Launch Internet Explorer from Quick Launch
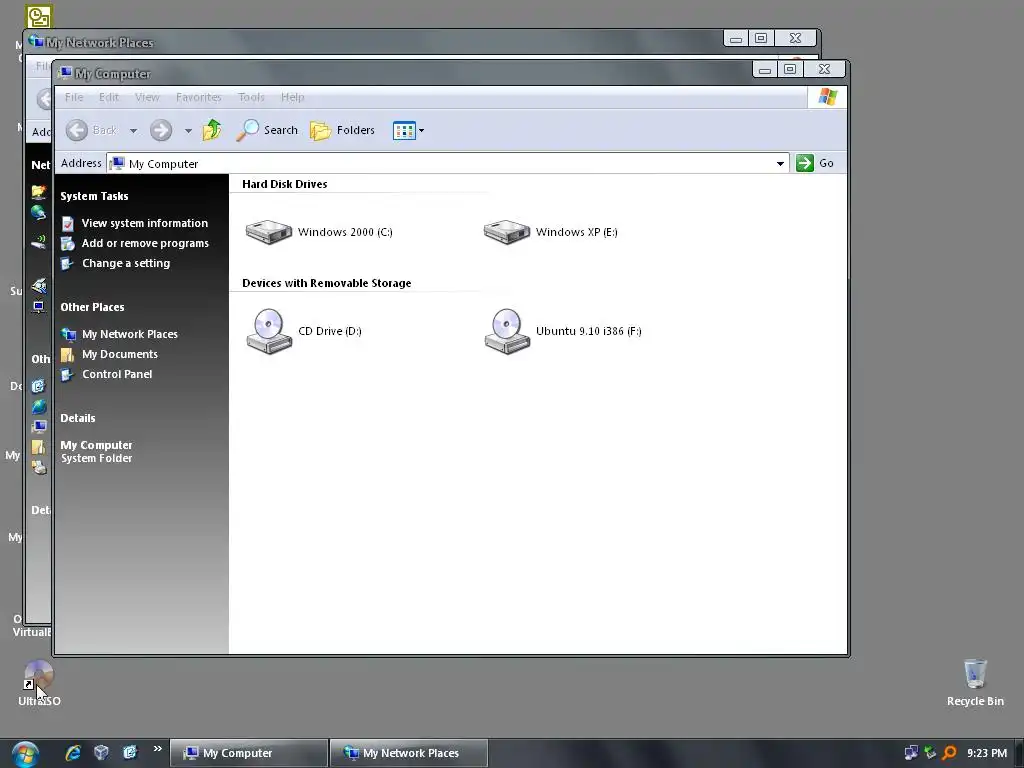 click(72, 753)
